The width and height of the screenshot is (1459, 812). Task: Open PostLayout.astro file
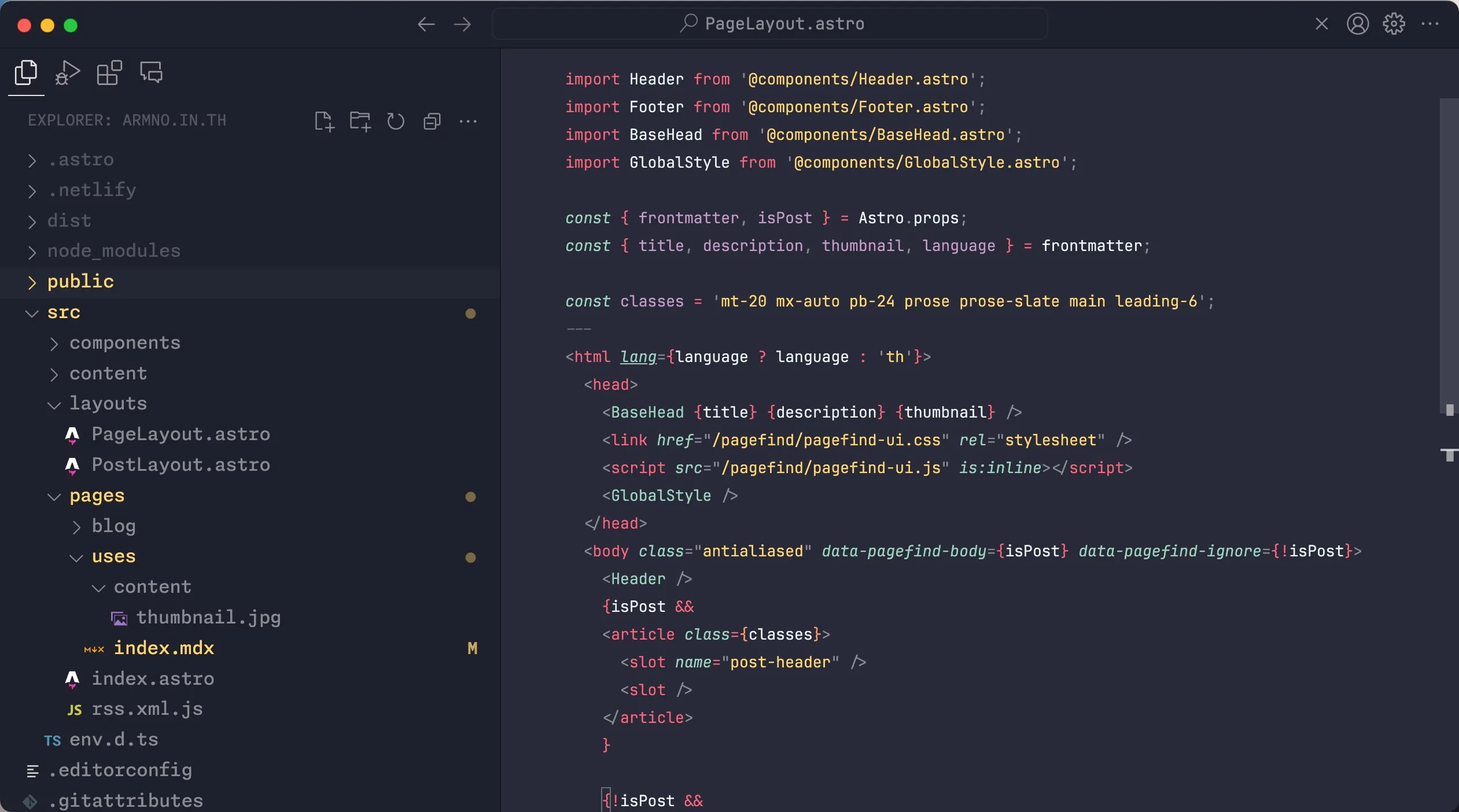(x=180, y=465)
